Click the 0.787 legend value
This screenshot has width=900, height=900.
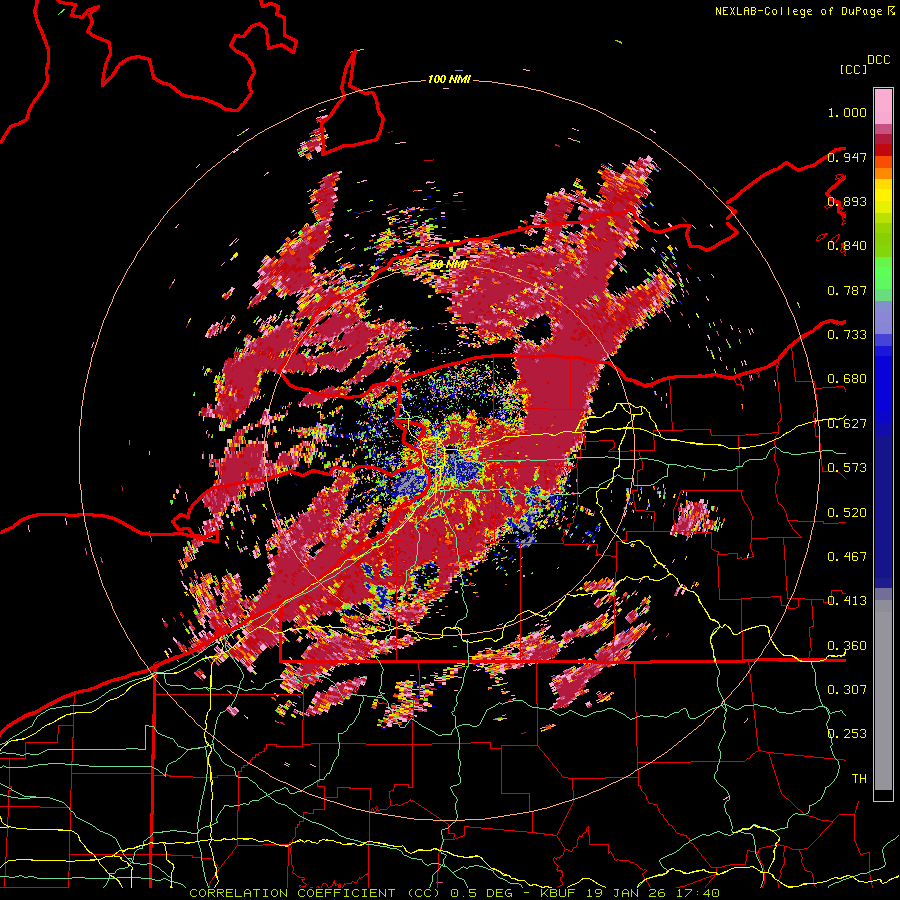[x=847, y=290]
